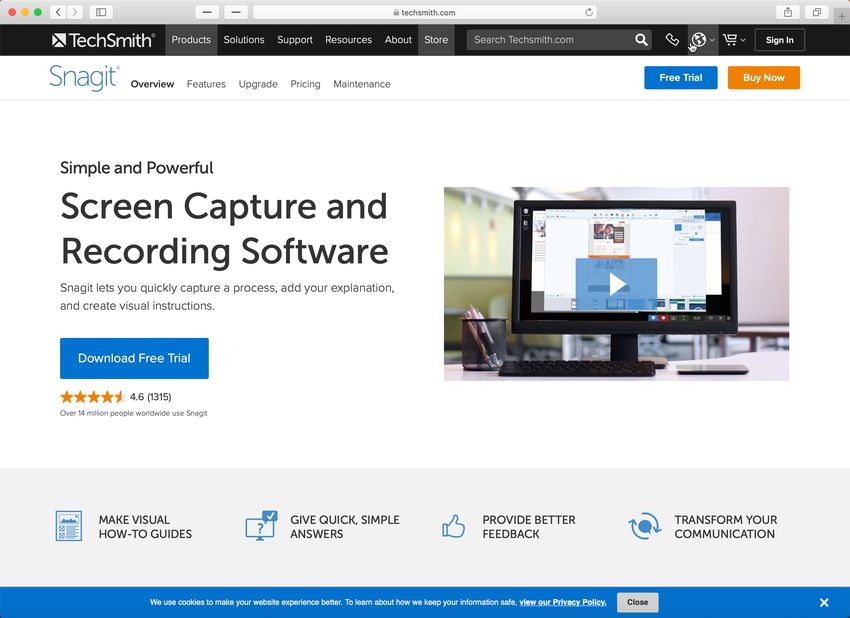This screenshot has height=618, width=850.
Task: Click the 'Snagit lets you quickly capture' description
Action: click(x=227, y=297)
